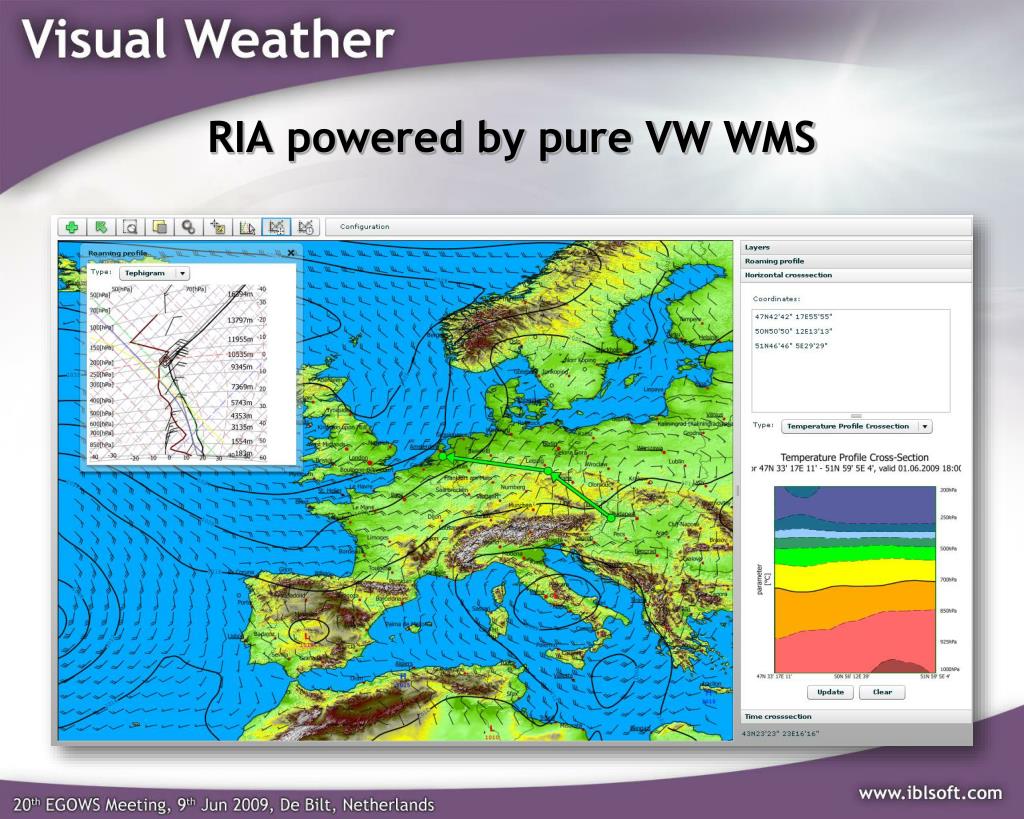Click the status coordinates 43N23'23" 23E16'16"

point(780,733)
